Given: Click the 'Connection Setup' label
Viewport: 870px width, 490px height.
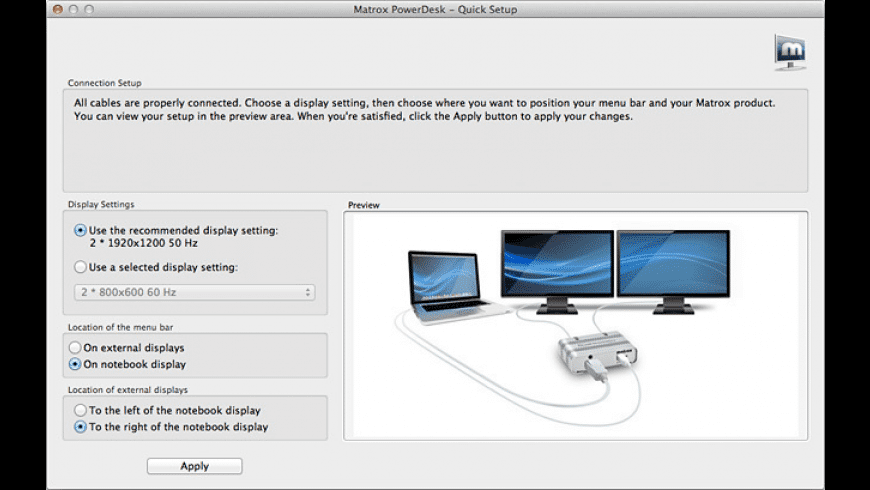Looking at the screenshot, I should (x=105, y=83).
